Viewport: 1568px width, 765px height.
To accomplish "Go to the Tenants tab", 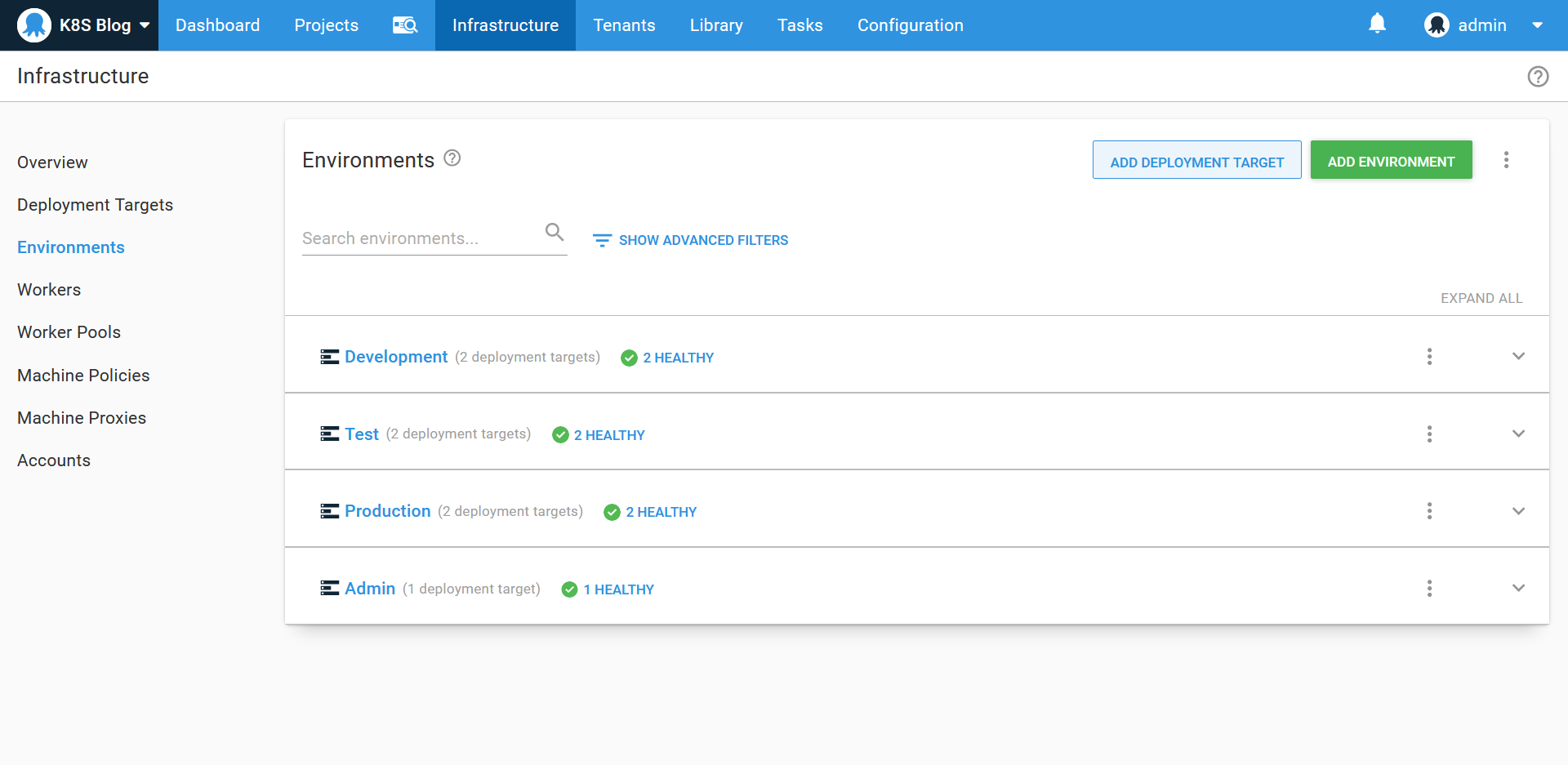I will [x=624, y=25].
